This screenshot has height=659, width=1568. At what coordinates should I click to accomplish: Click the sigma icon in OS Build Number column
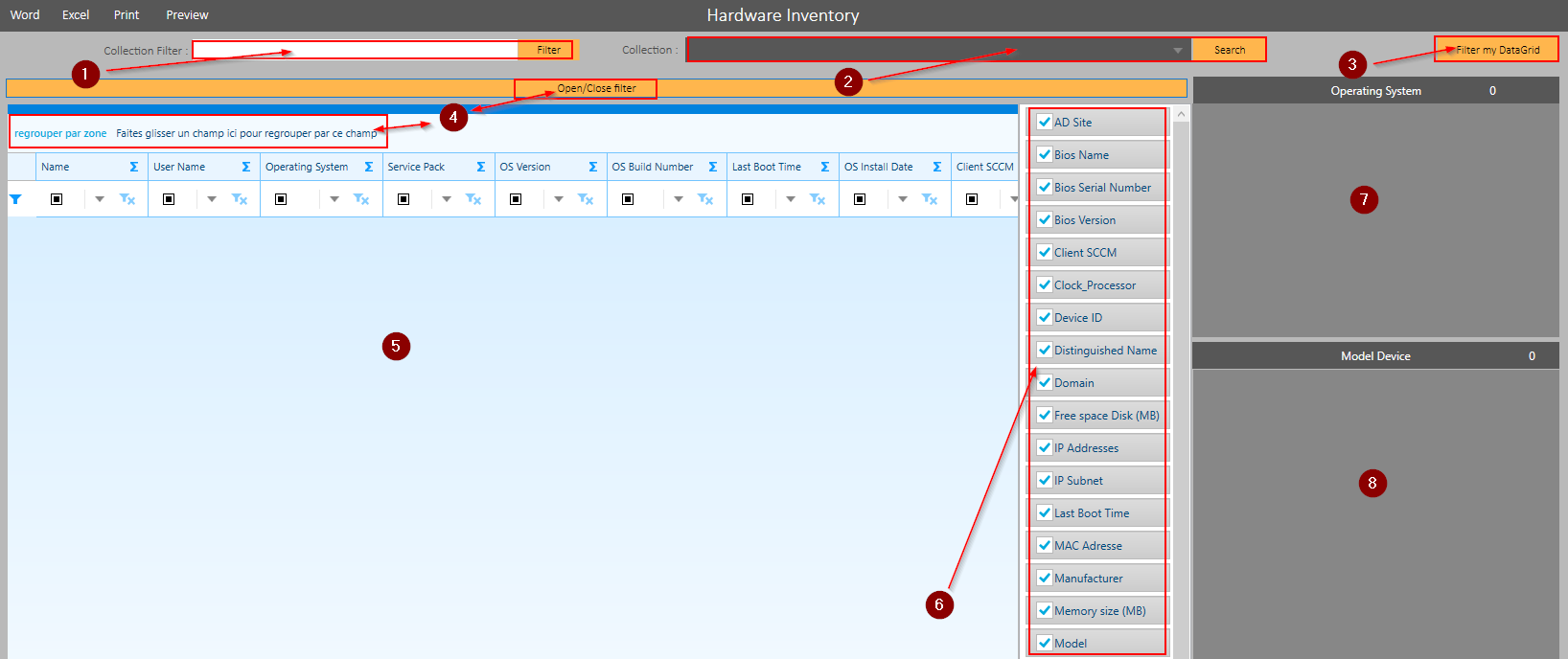click(x=713, y=167)
